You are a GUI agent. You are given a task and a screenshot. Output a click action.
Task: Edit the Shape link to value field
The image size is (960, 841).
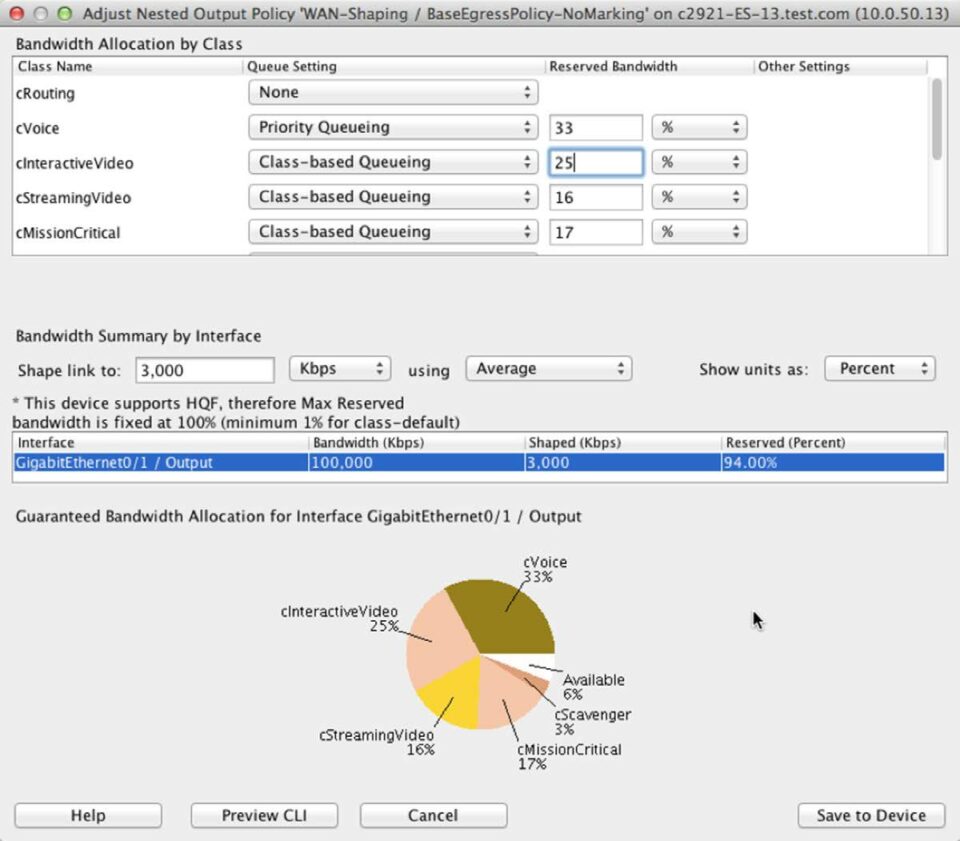pos(204,368)
